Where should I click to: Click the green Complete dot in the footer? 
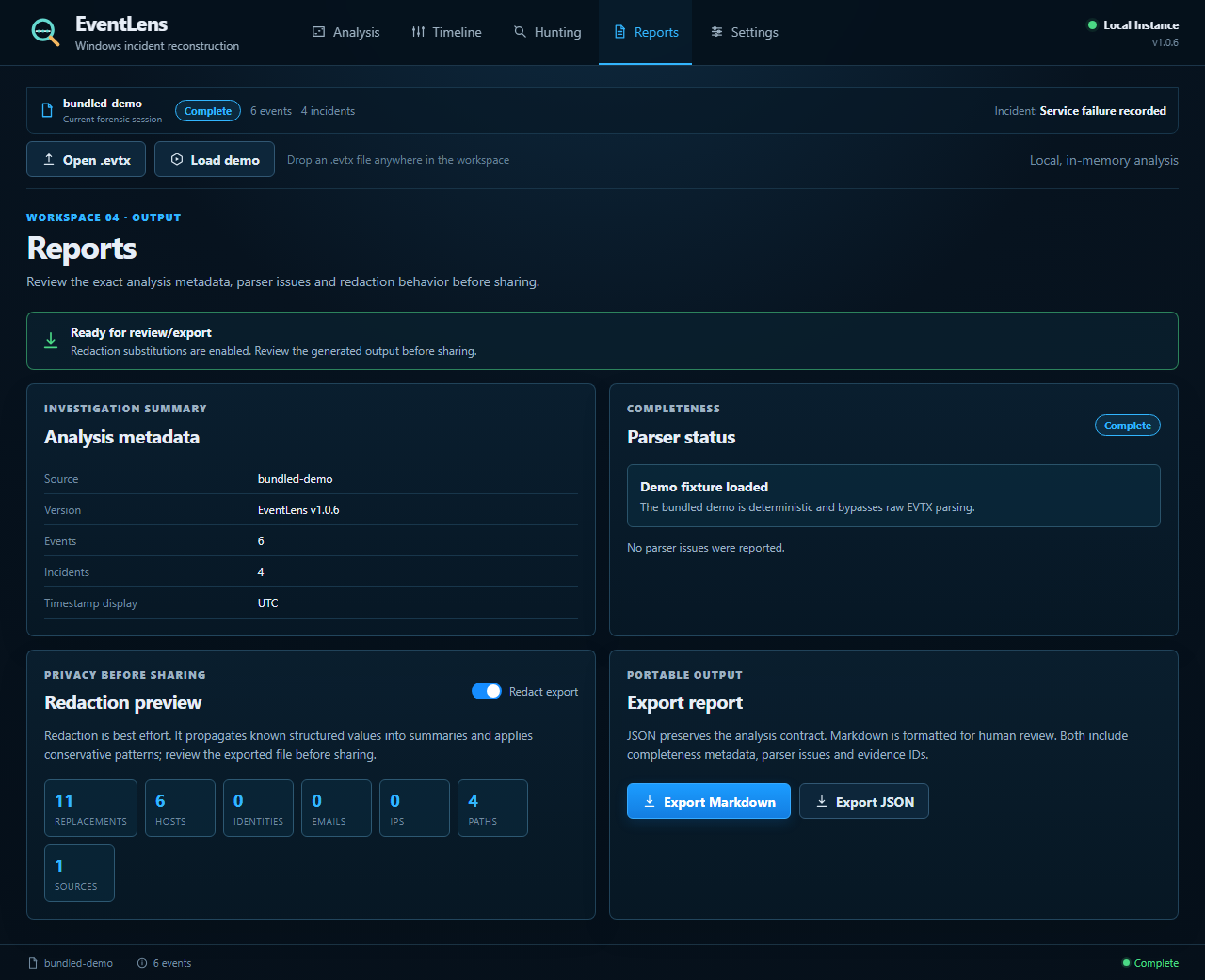(1126, 963)
